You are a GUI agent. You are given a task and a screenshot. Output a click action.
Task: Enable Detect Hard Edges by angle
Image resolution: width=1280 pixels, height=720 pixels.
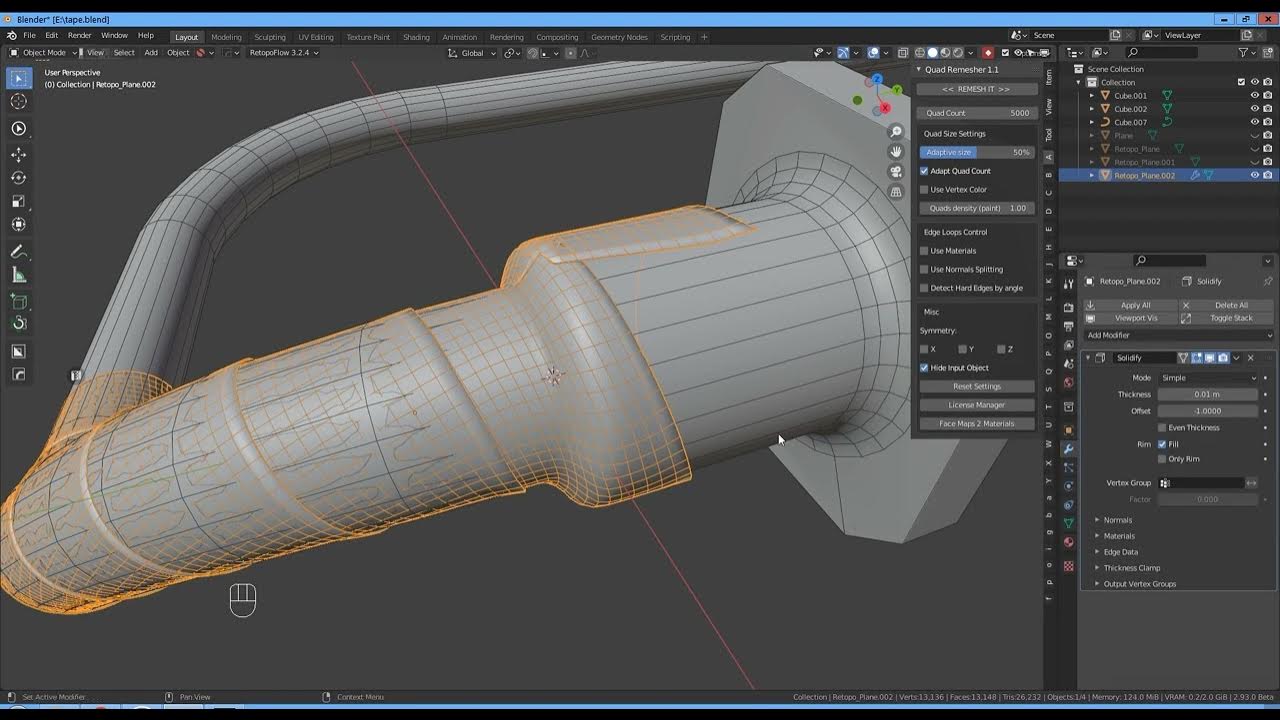(924, 288)
